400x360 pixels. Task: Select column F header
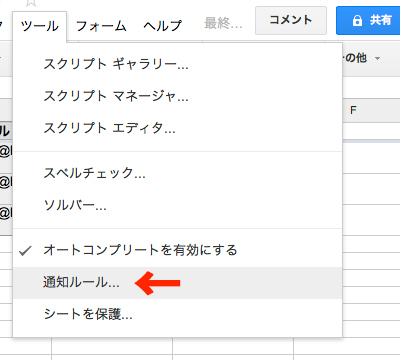(x=371, y=110)
